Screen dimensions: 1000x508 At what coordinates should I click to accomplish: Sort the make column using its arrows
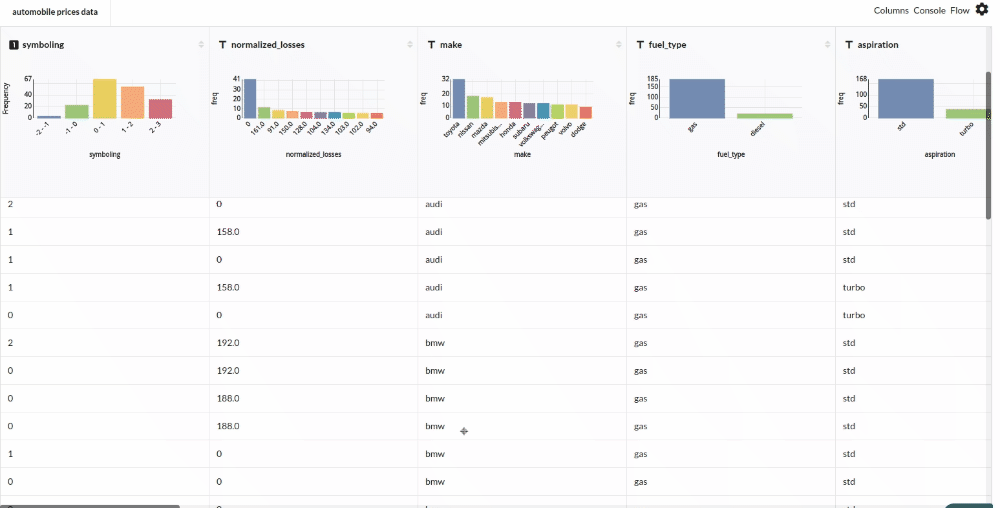[619, 45]
